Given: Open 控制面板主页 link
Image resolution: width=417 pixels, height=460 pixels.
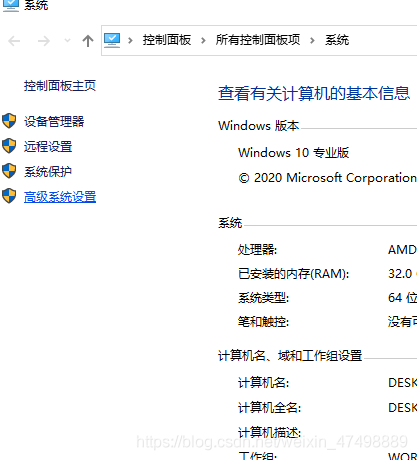Looking at the screenshot, I should [x=60, y=86].
